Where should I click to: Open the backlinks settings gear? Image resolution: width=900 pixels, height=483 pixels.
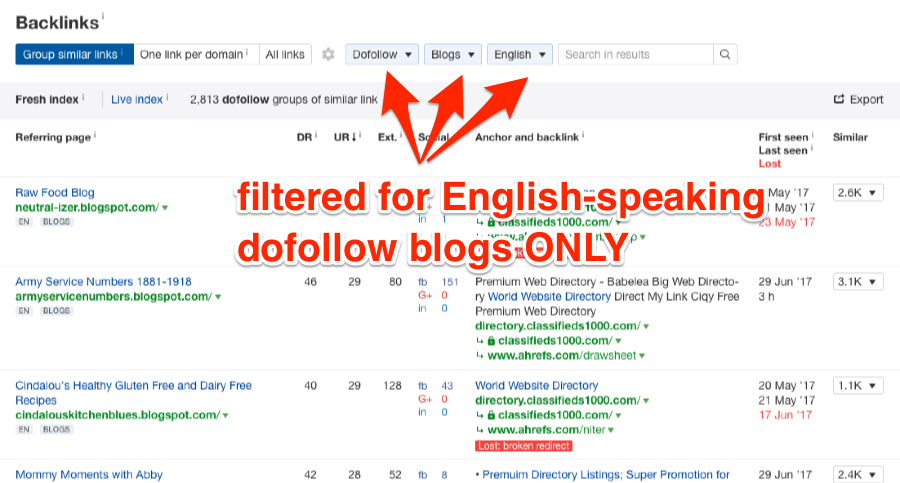click(x=328, y=55)
